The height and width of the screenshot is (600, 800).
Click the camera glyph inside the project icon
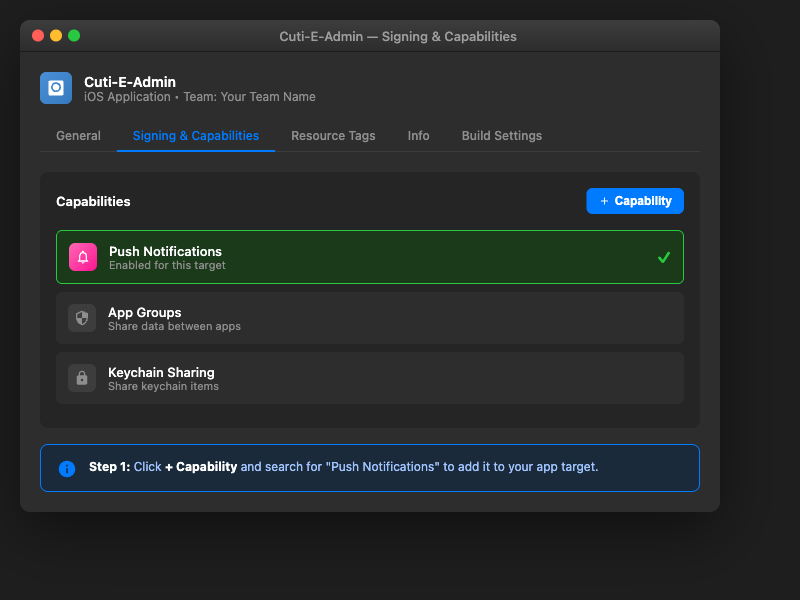click(x=55, y=88)
